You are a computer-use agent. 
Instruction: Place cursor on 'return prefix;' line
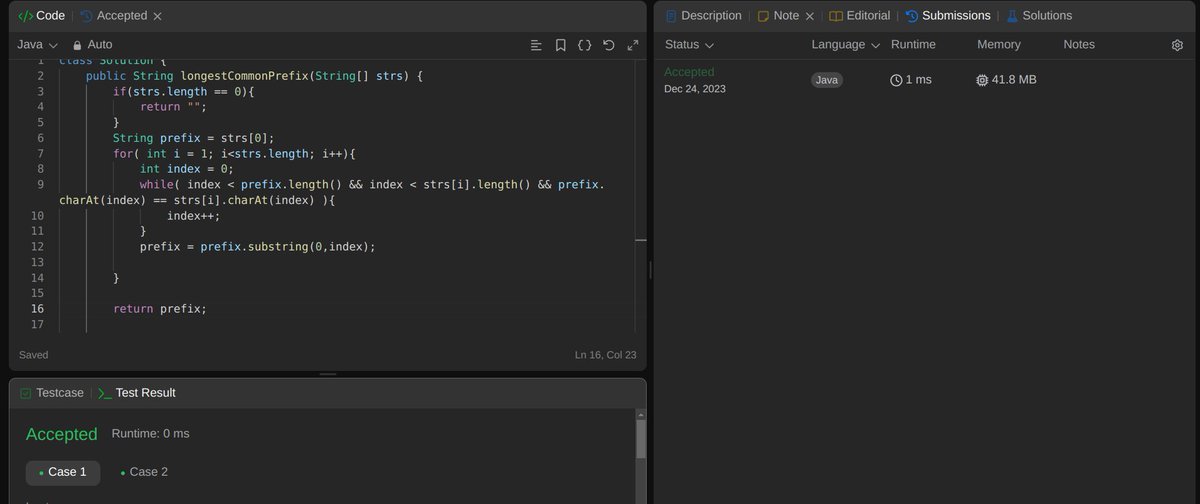pos(160,309)
